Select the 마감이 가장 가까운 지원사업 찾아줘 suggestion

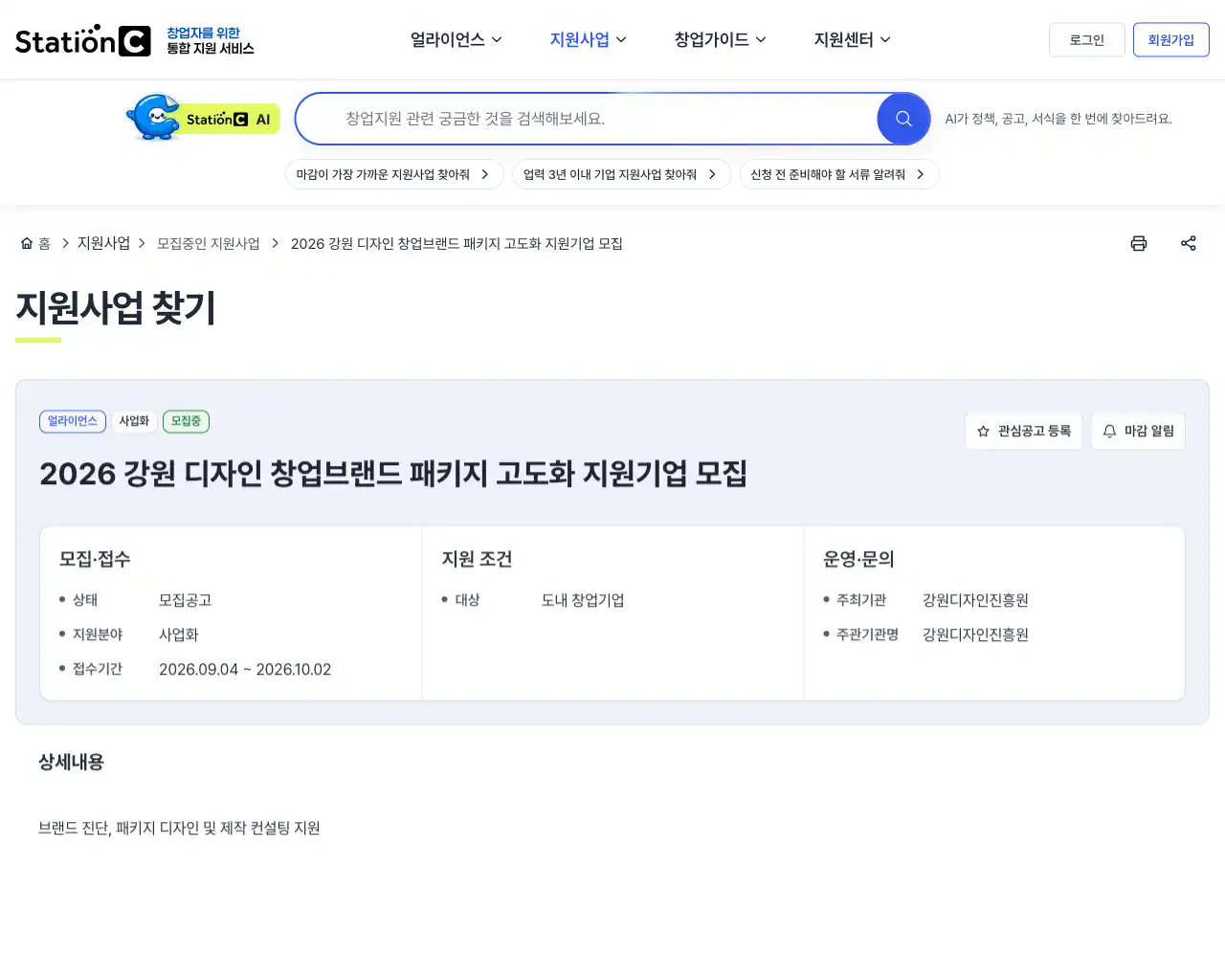pos(394,174)
